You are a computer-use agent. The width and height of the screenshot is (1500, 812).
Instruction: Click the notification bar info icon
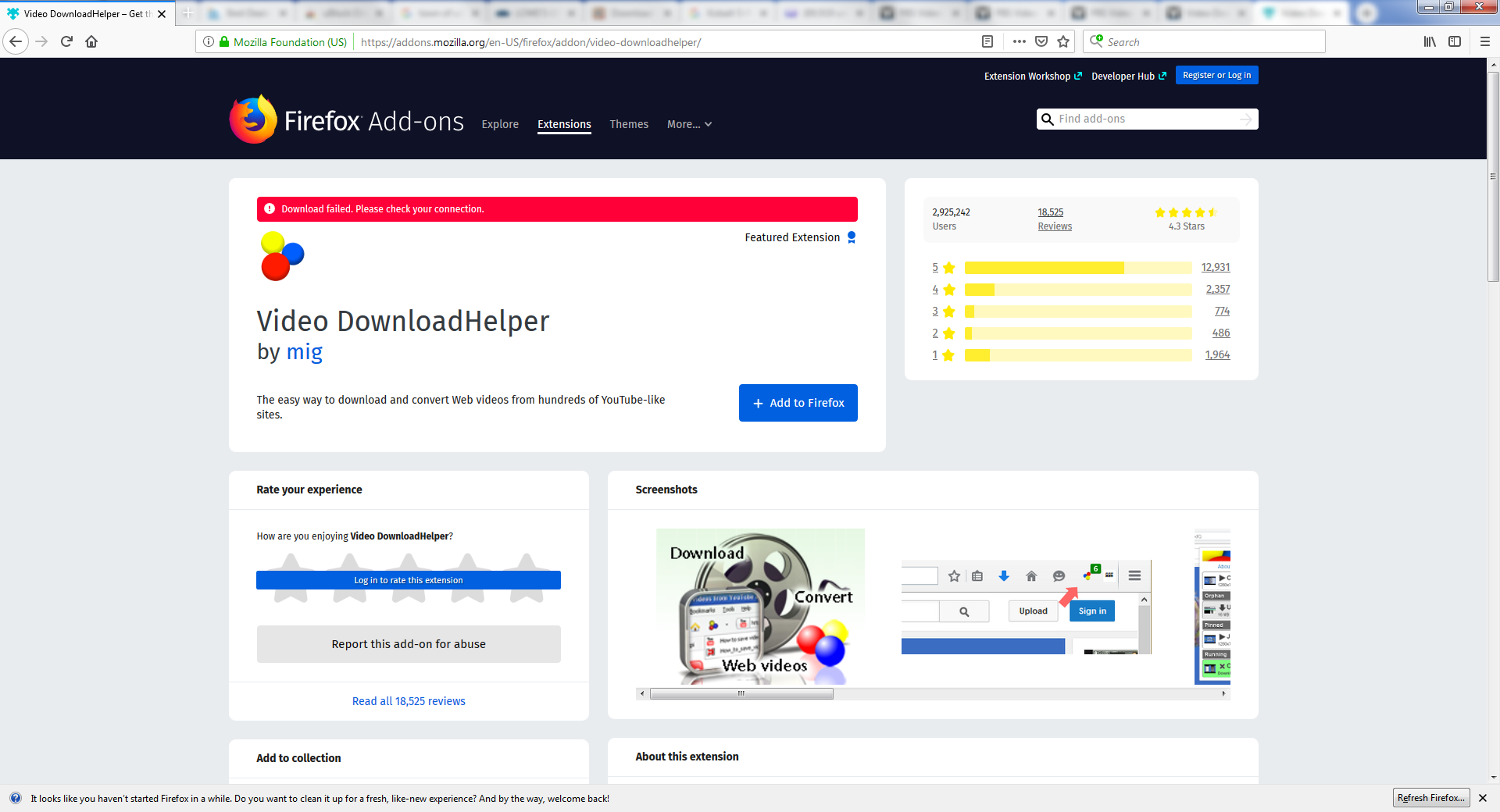pos(16,798)
